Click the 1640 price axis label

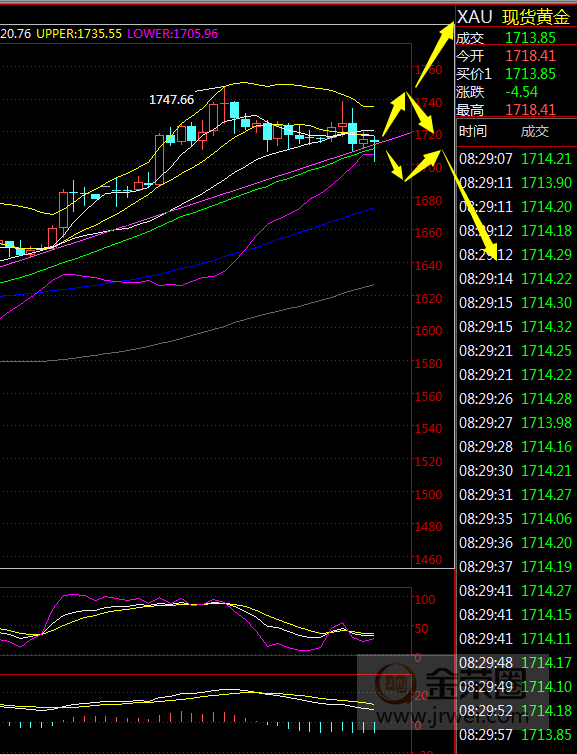429,265
